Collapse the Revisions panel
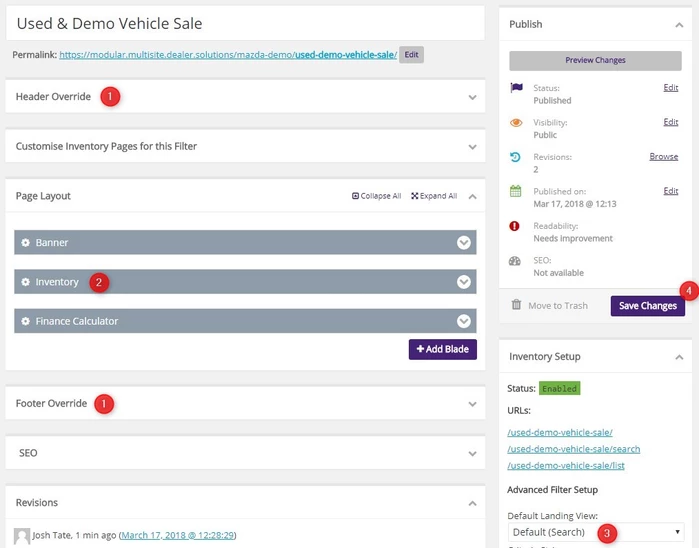This screenshot has width=699, height=548. 473,503
